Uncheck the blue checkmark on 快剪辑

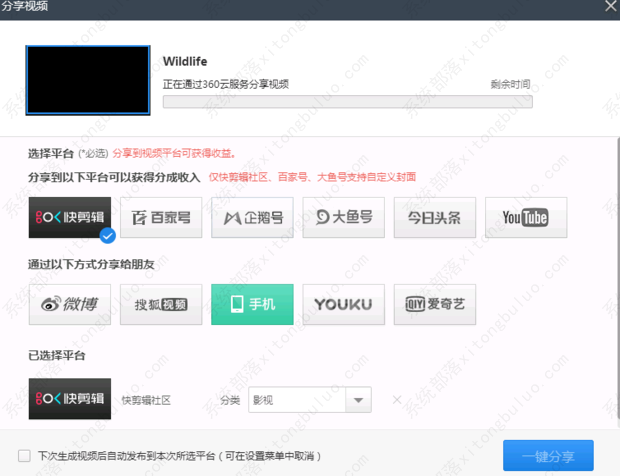coord(108,236)
